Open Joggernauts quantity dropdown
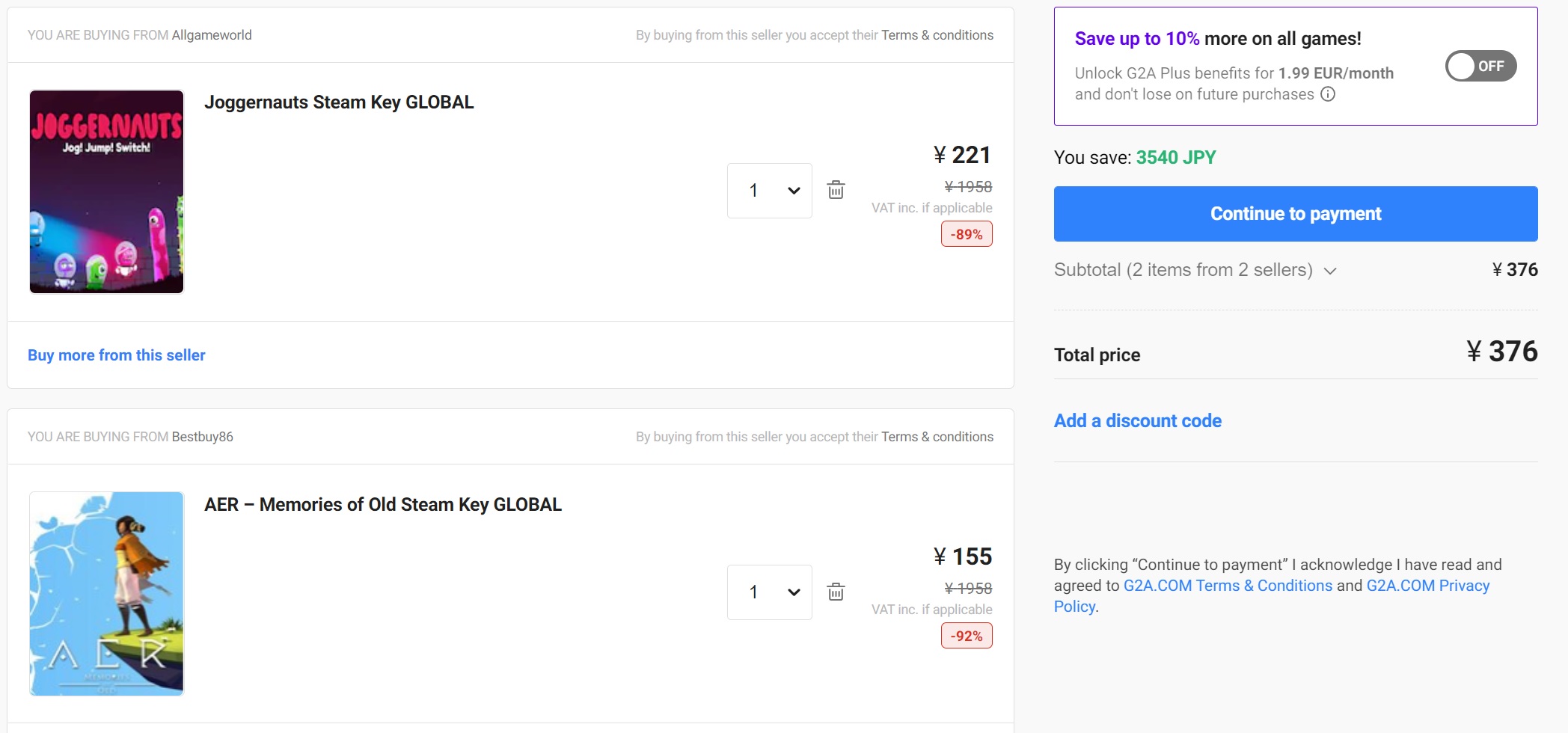Image resolution: width=1568 pixels, height=733 pixels. pyautogui.click(x=769, y=191)
